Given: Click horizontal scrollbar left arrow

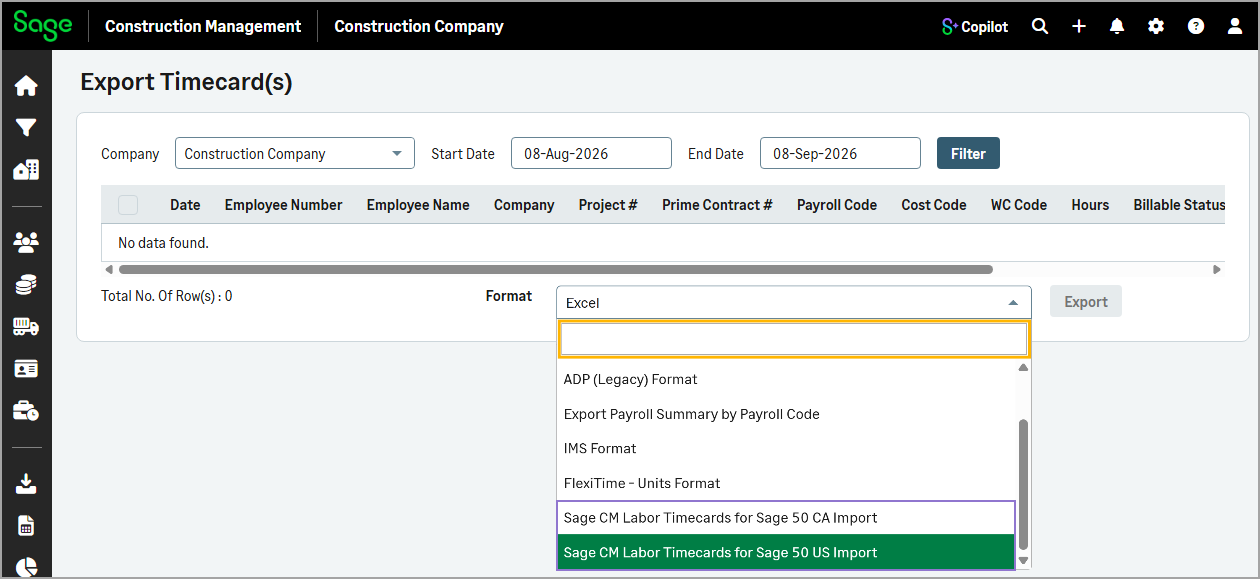Looking at the screenshot, I should [x=109, y=269].
